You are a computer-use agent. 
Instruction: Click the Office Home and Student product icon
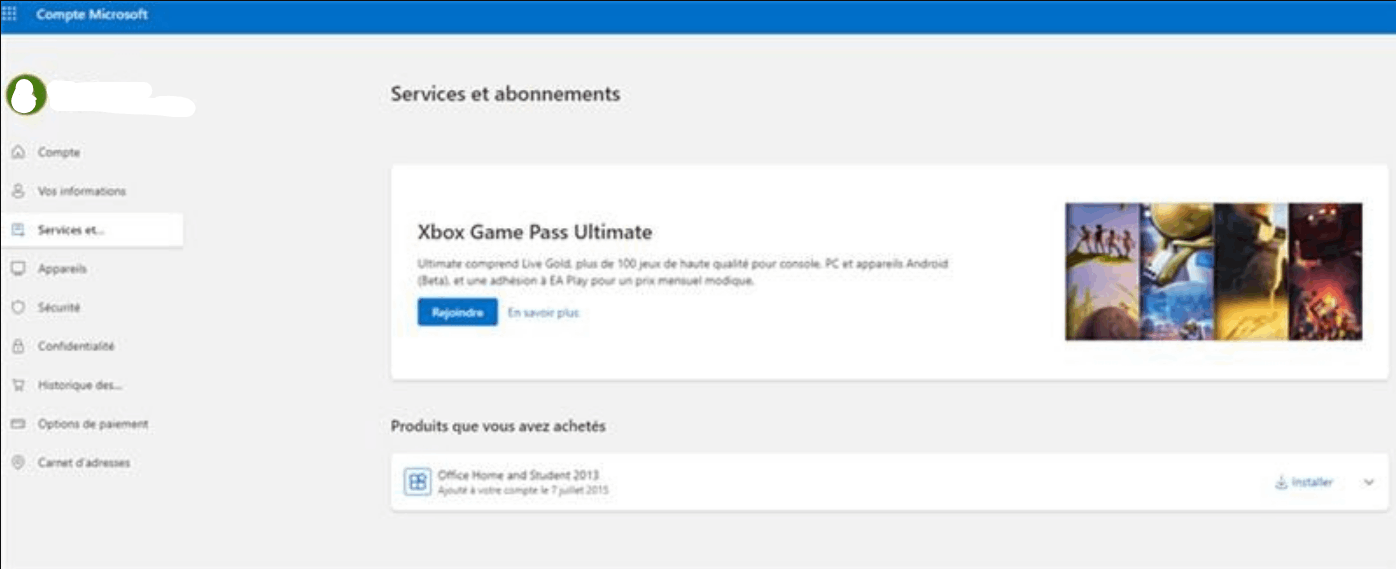(417, 482)
